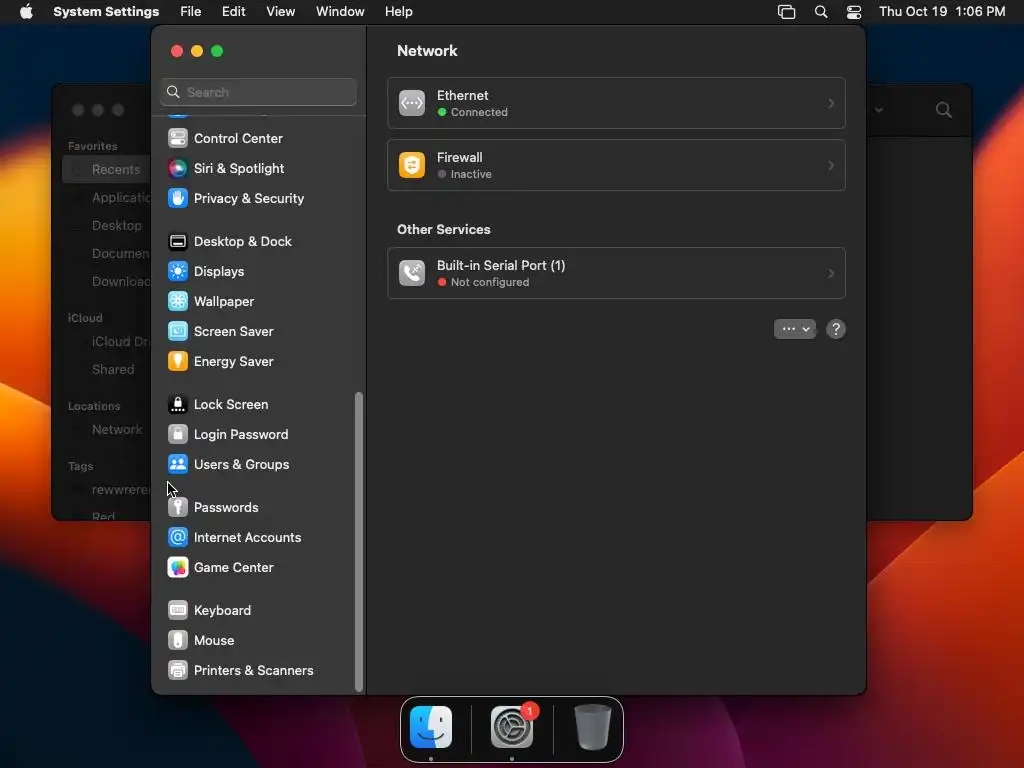Click the 'Not configured' status text
The height and width of the screenshot is (768, 1024).
point(490,282)
